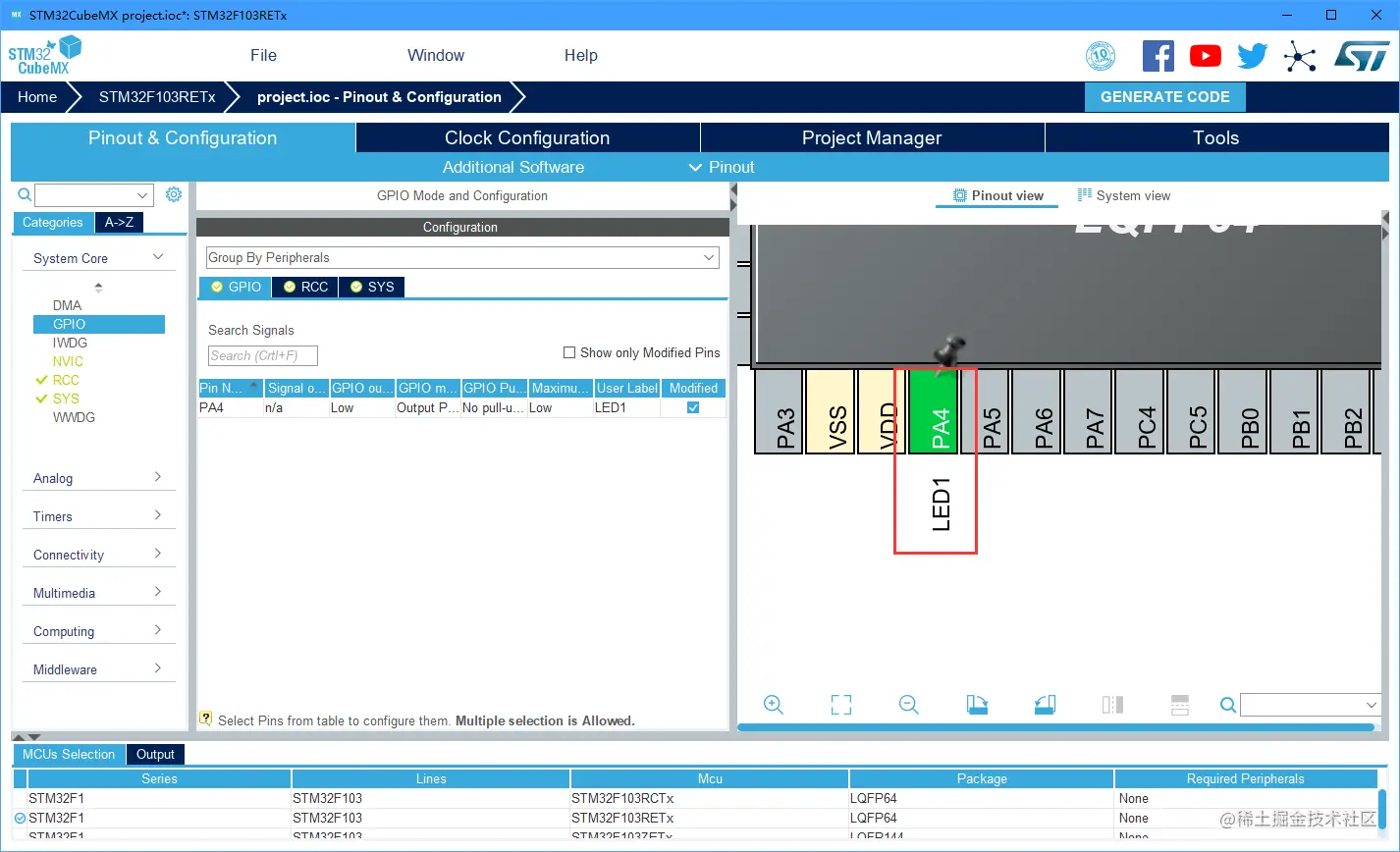1400x852 pixels.
Task: Expand the Multimedia category
Action: (x=158, y=592)
